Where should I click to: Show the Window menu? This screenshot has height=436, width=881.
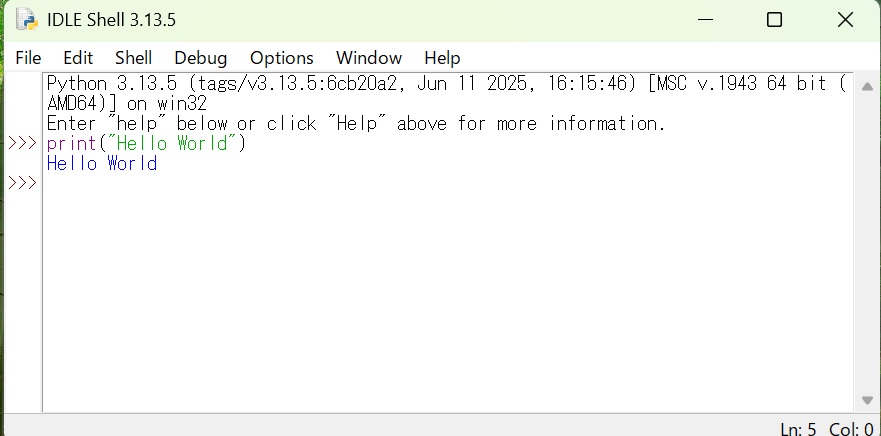click(368, 58)
